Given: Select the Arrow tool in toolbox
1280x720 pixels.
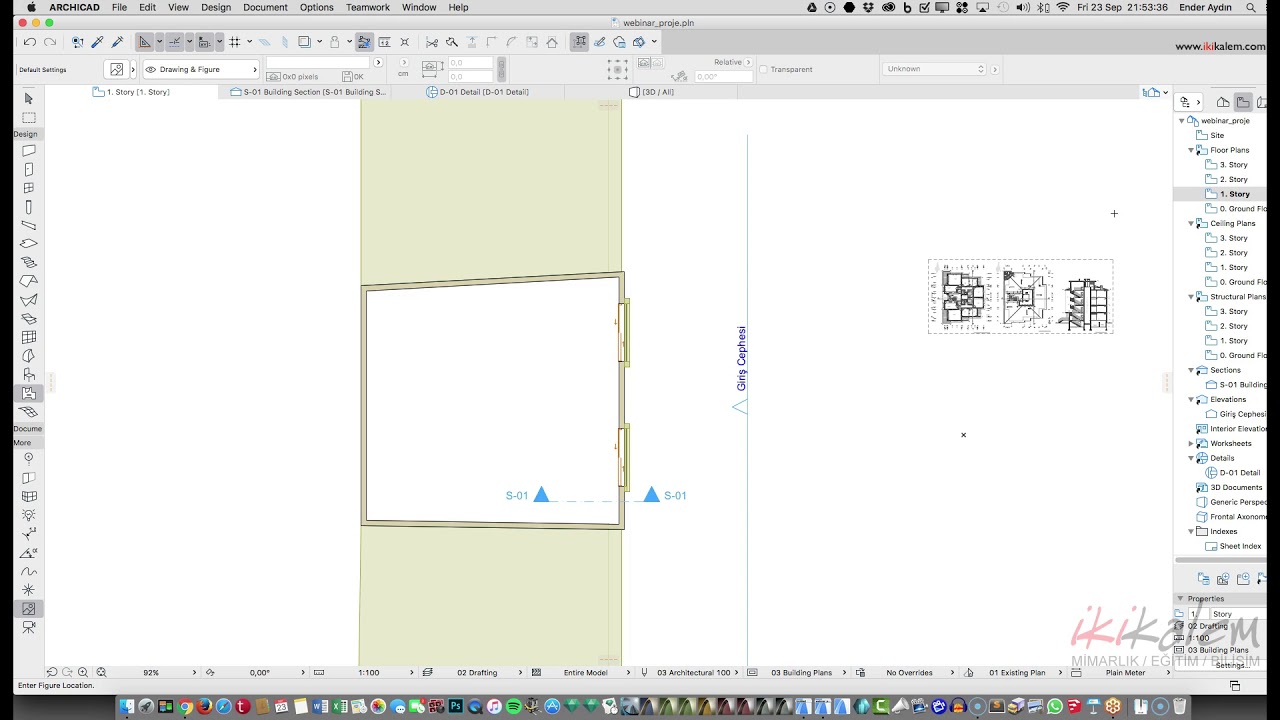Looking at the screenshot, I should tap(28, 98).
